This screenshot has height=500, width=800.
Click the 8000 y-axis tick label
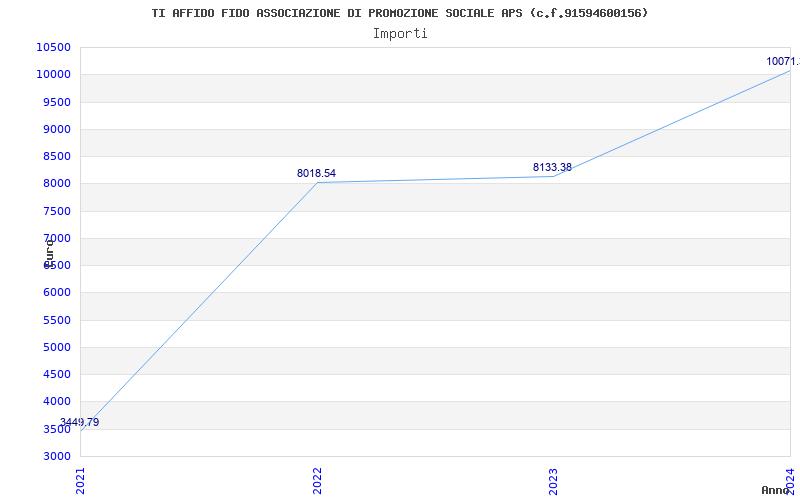(x=56, y=183)
